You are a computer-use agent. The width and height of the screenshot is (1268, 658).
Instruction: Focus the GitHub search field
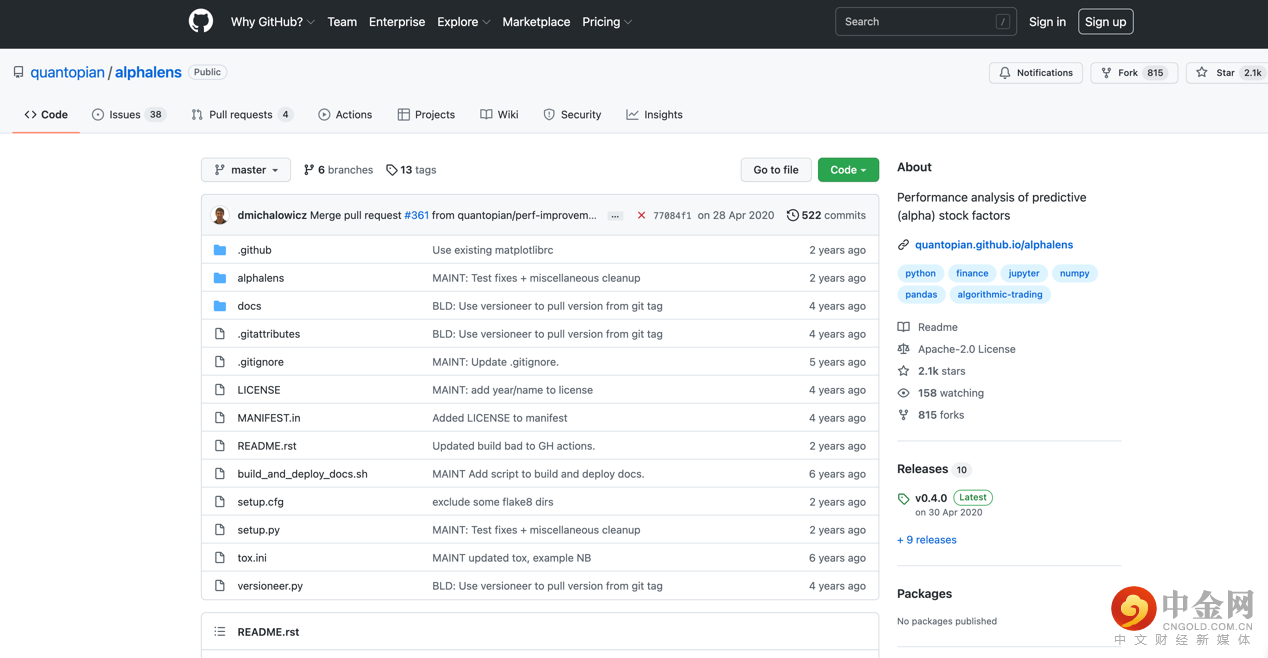point(926,22)
